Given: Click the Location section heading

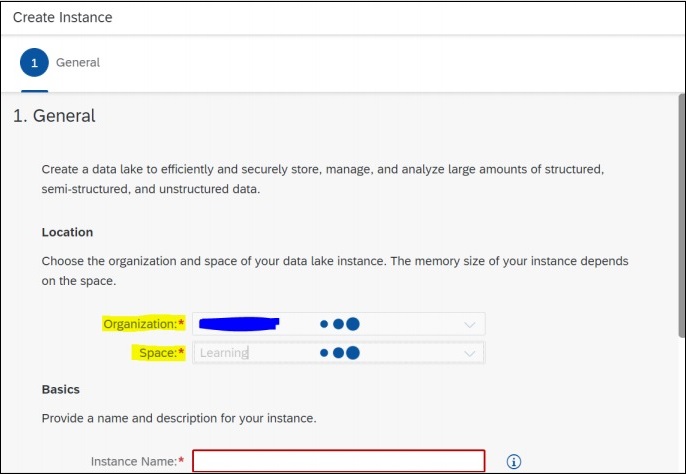Looking at the screenshot, I should (67, 232).
